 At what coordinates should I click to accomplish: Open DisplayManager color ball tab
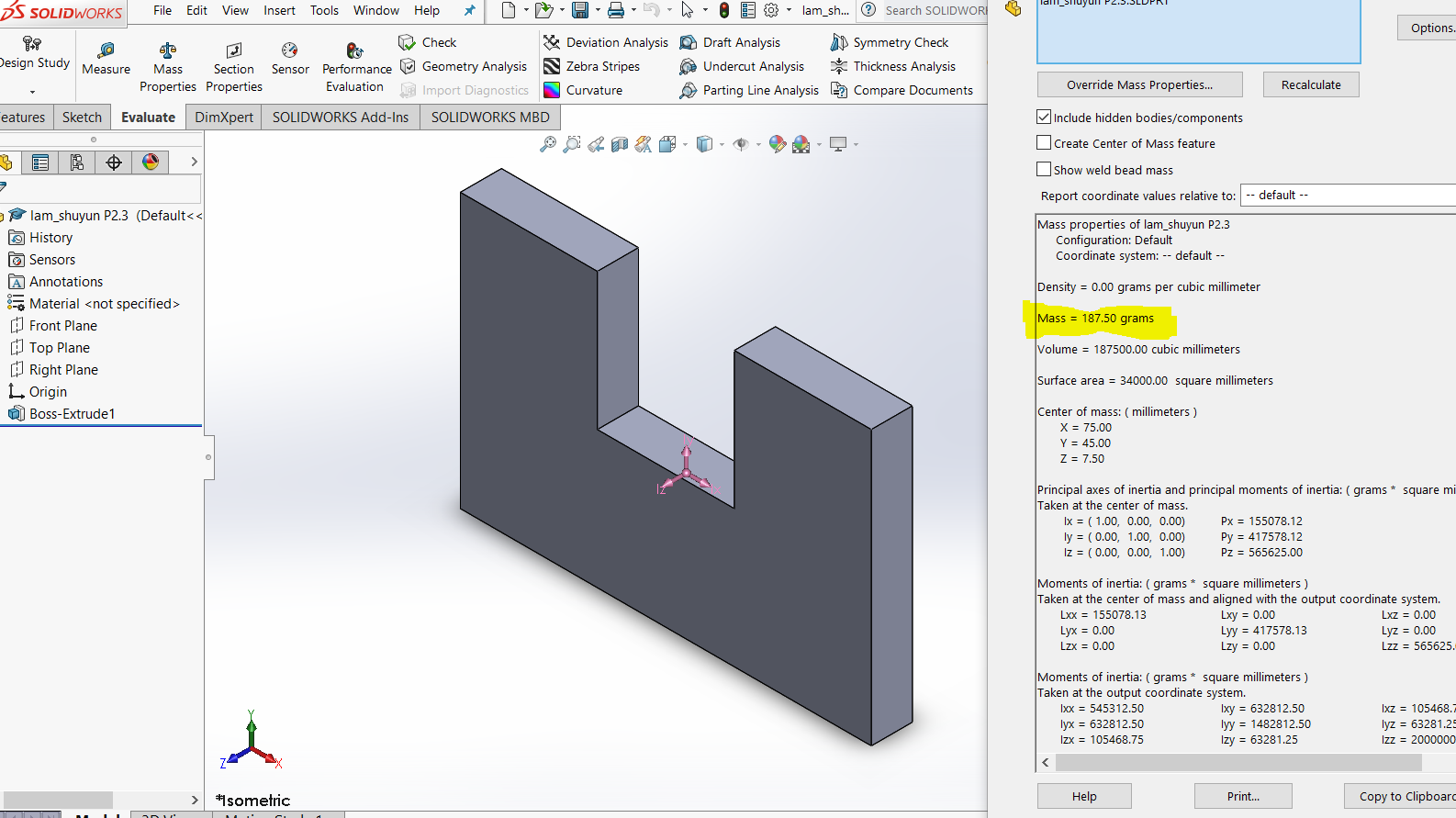151,162
